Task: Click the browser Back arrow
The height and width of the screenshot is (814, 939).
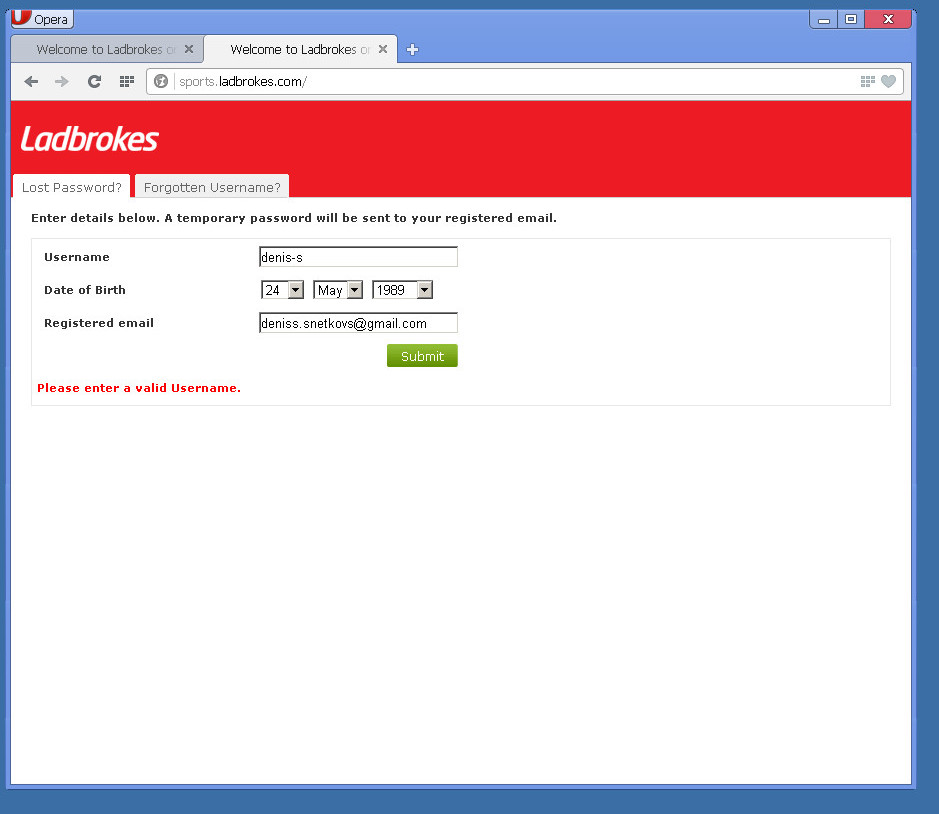Action: pyautogui.click(x=31, y=81)
